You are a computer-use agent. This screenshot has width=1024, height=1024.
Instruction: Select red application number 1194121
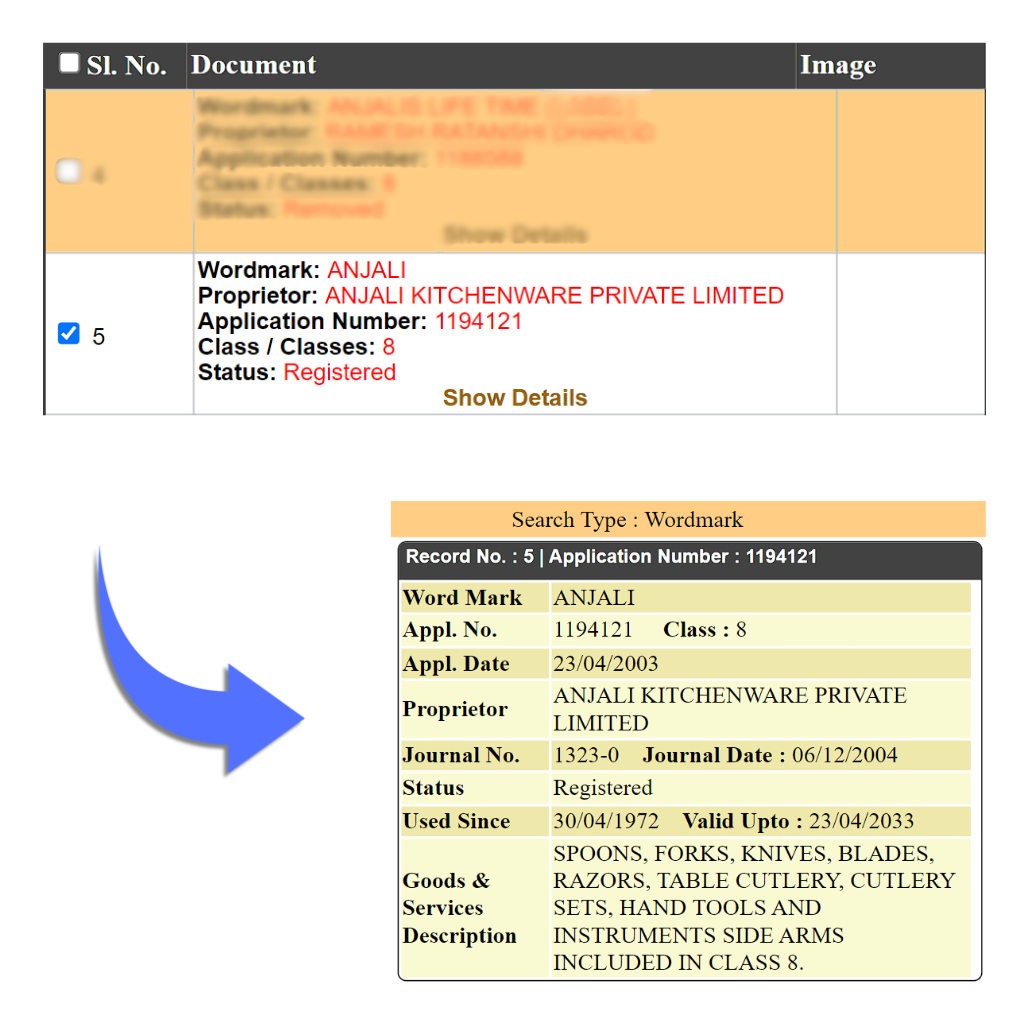click(x=478, y=322)
